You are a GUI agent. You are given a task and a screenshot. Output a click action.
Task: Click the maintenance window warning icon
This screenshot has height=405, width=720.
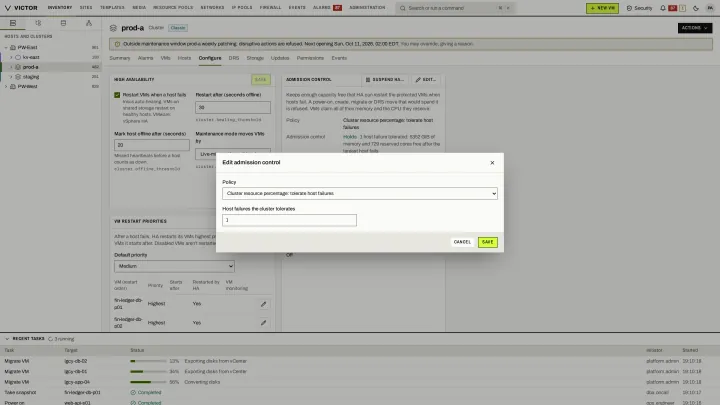tap(117, 44)
